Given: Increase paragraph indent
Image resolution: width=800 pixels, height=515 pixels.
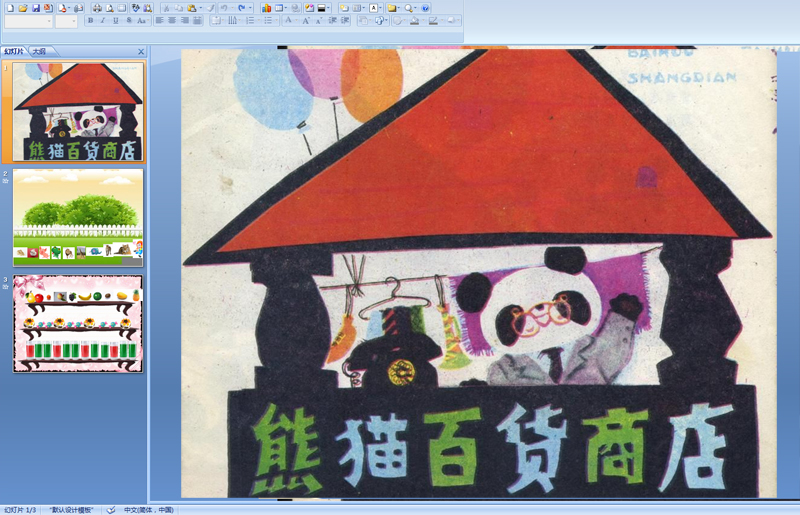Looking at the screenshot, I should click(345, 20).
